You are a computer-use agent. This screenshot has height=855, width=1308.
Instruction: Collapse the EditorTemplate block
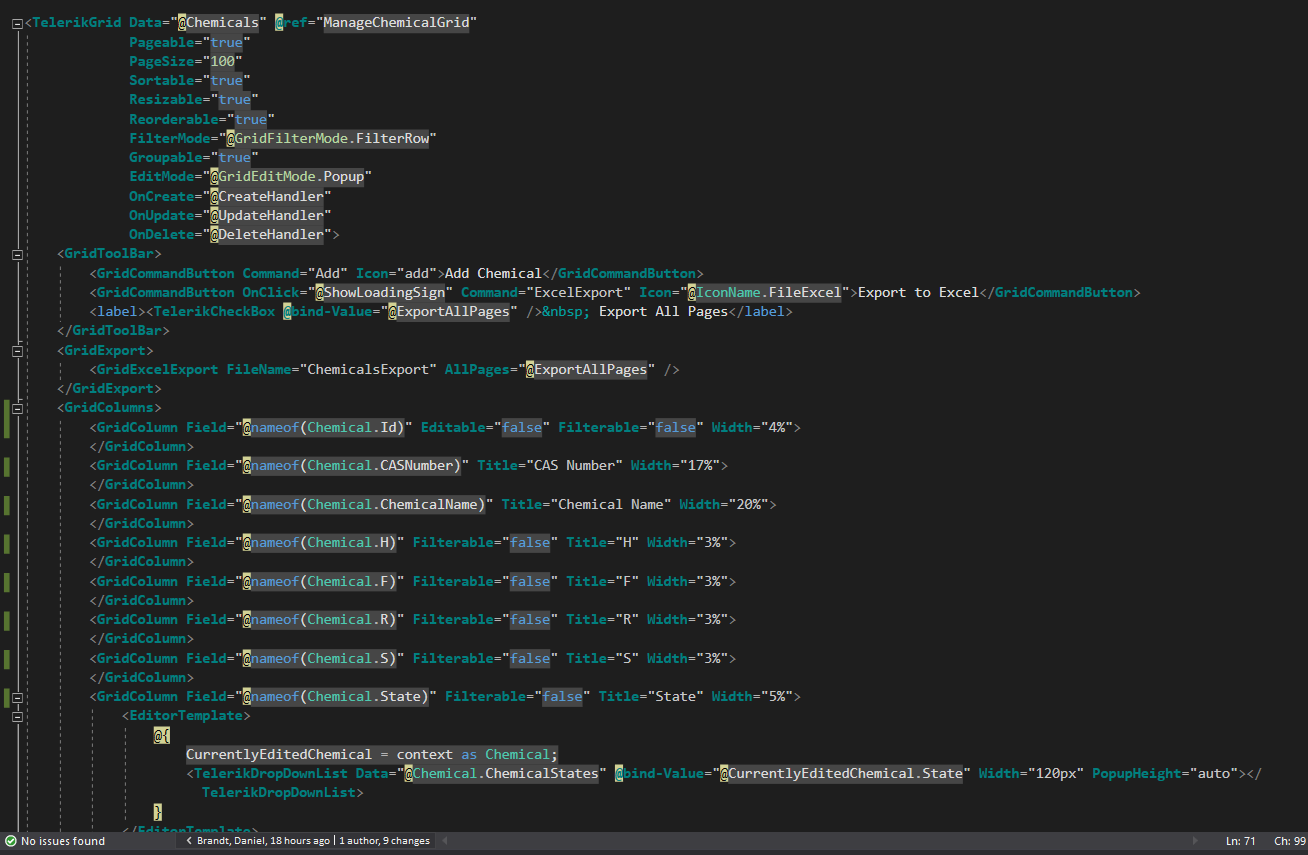17,716
